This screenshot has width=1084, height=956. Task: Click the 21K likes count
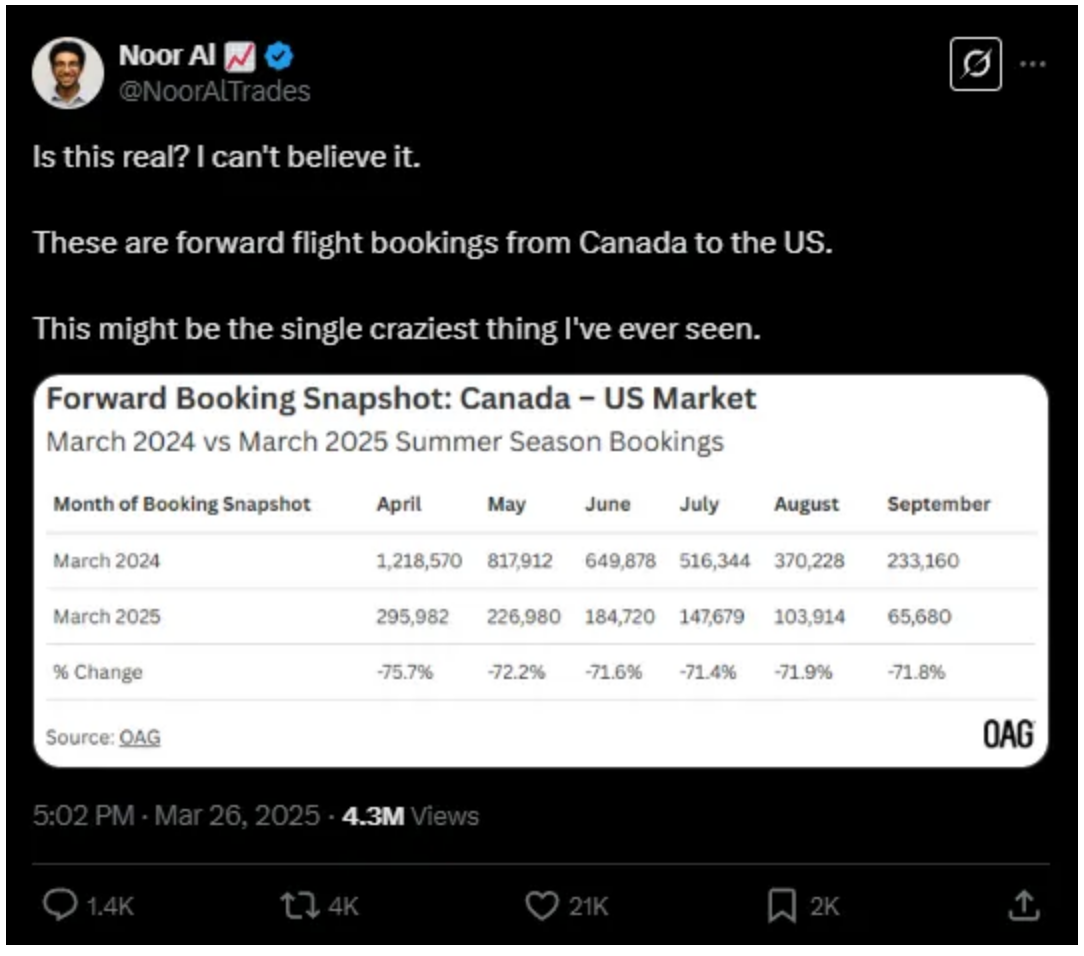pos(588,906)
